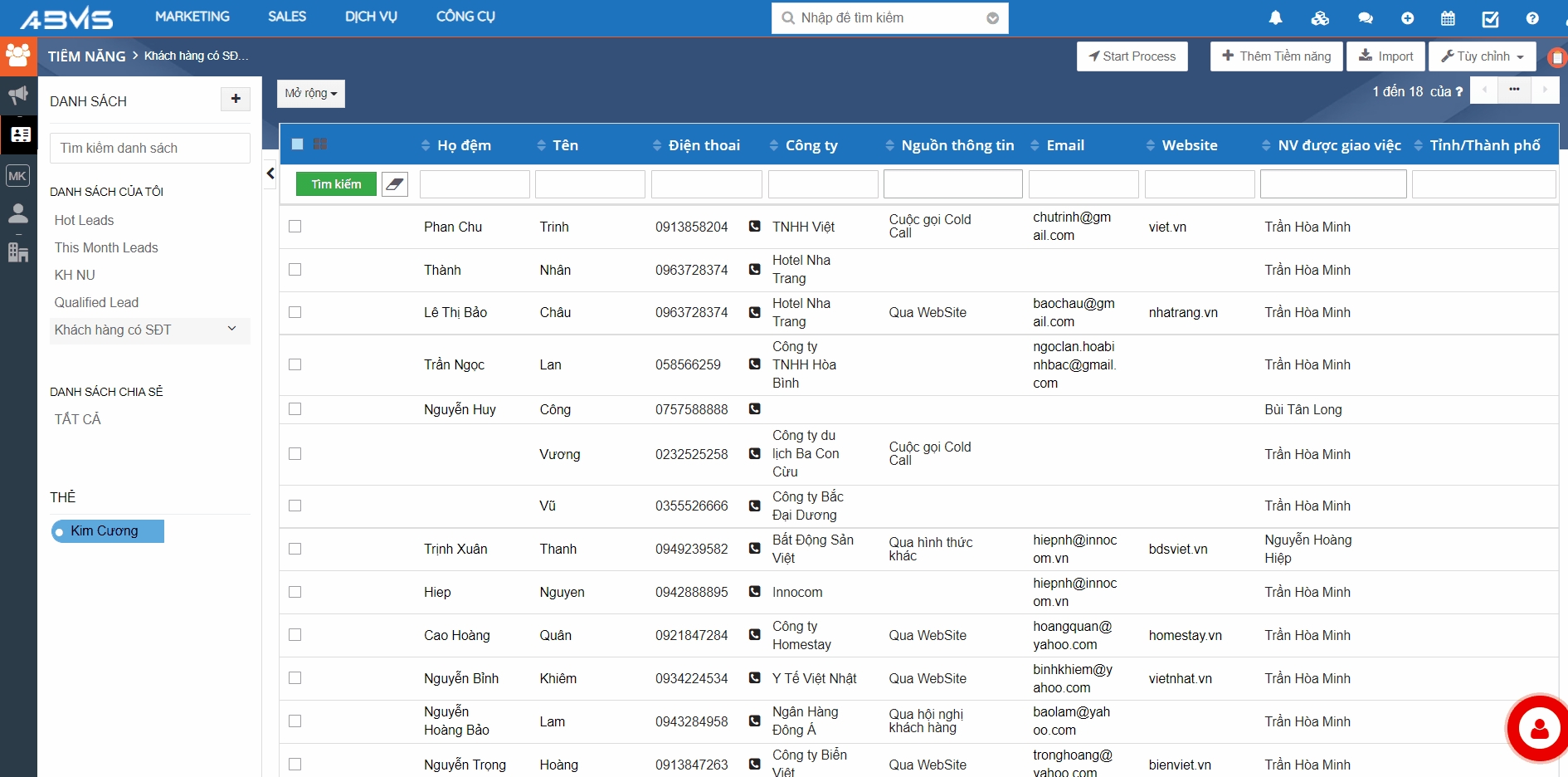Open the MARKETING menu
Viewport: 1568px width, 777px height.
(192, 17)
